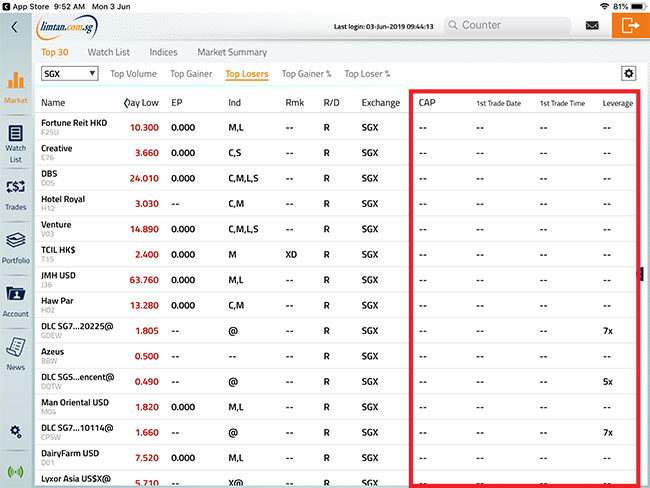Tap the limtan.com.sg logo
650x488 pixels.
click(x=67, y=27)
